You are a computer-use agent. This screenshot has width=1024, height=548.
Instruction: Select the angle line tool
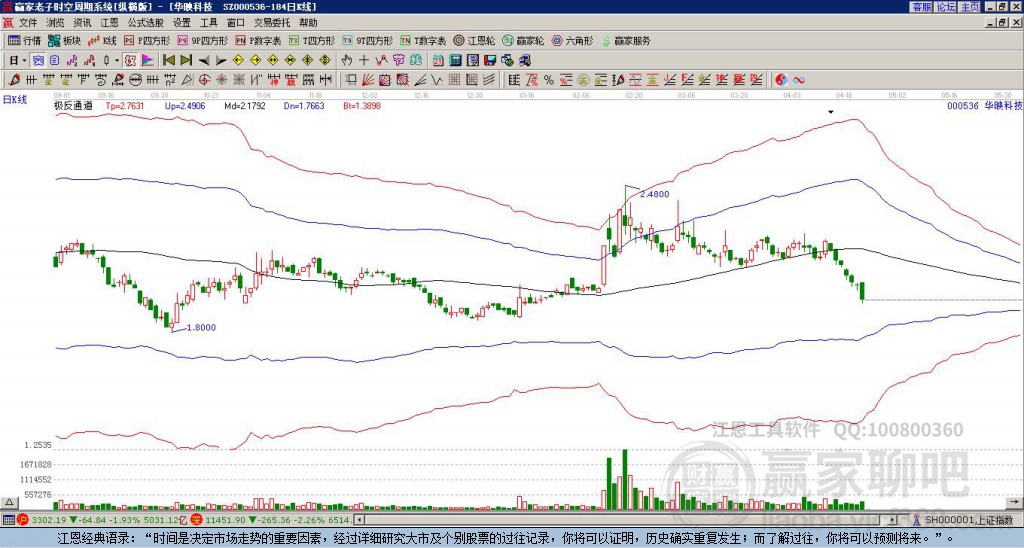coord(420,80)
